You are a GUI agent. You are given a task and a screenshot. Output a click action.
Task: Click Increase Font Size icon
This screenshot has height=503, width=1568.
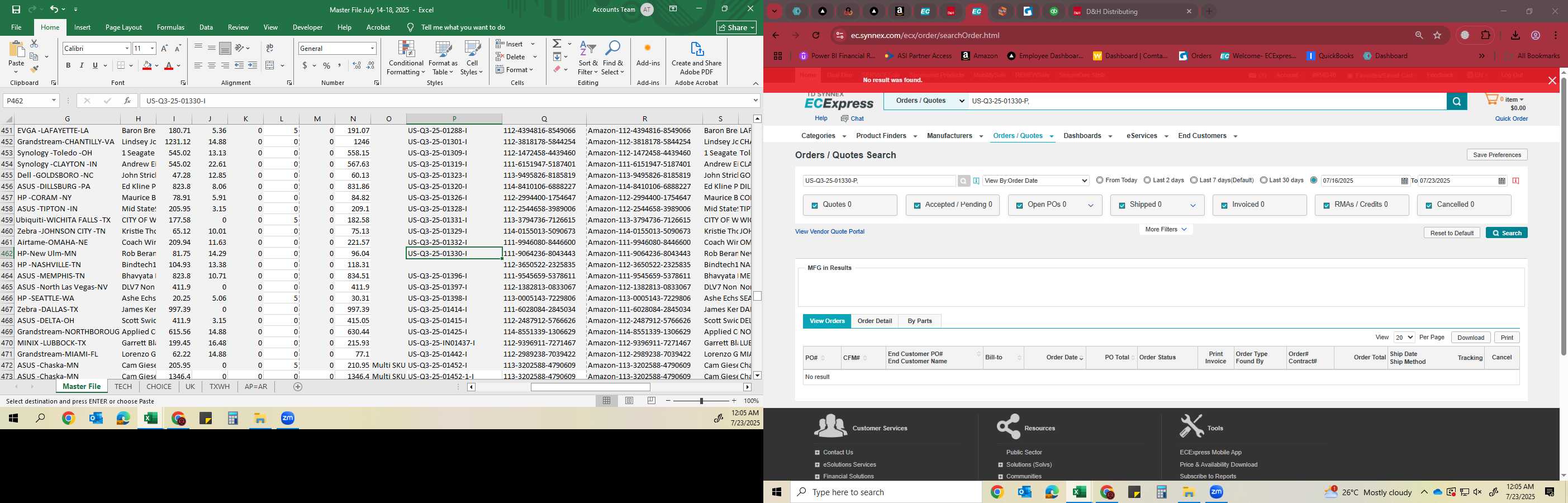(164, 48)
